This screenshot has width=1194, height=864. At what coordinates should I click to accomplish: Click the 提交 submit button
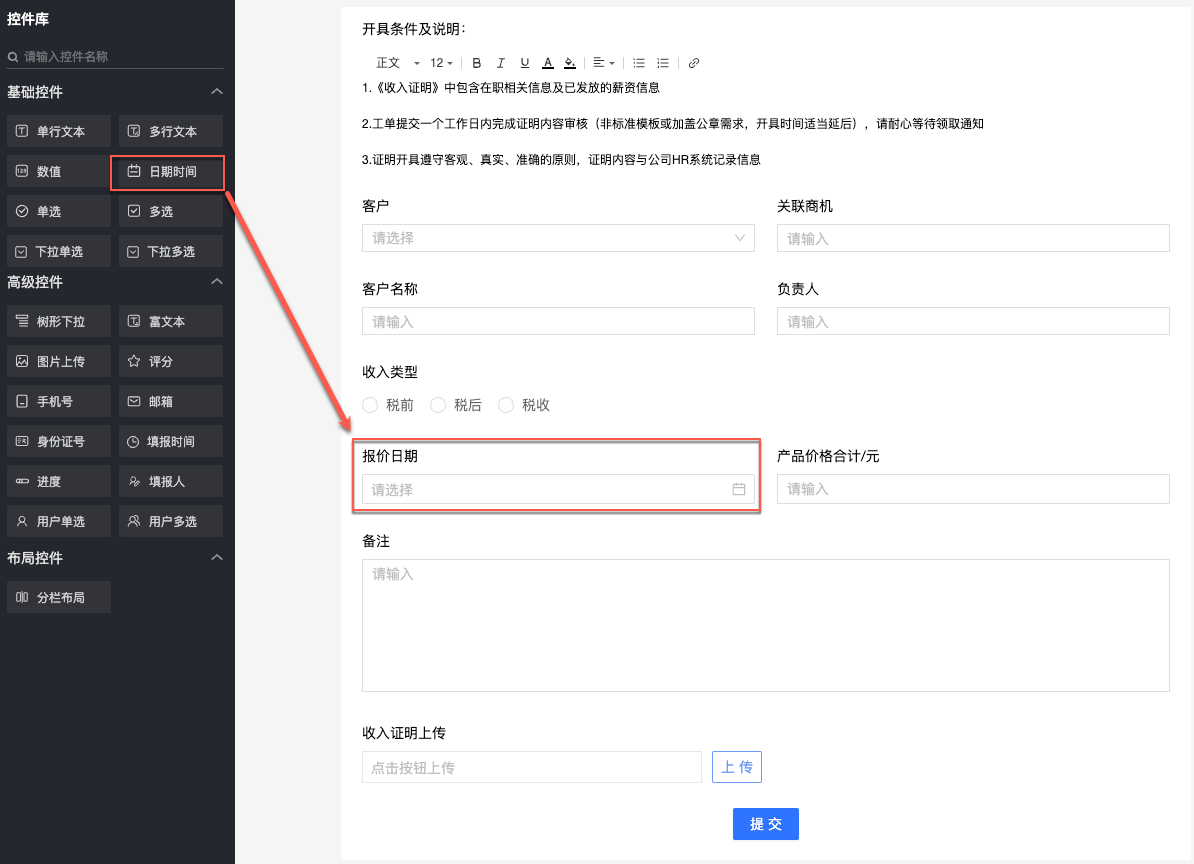[766, 824]
